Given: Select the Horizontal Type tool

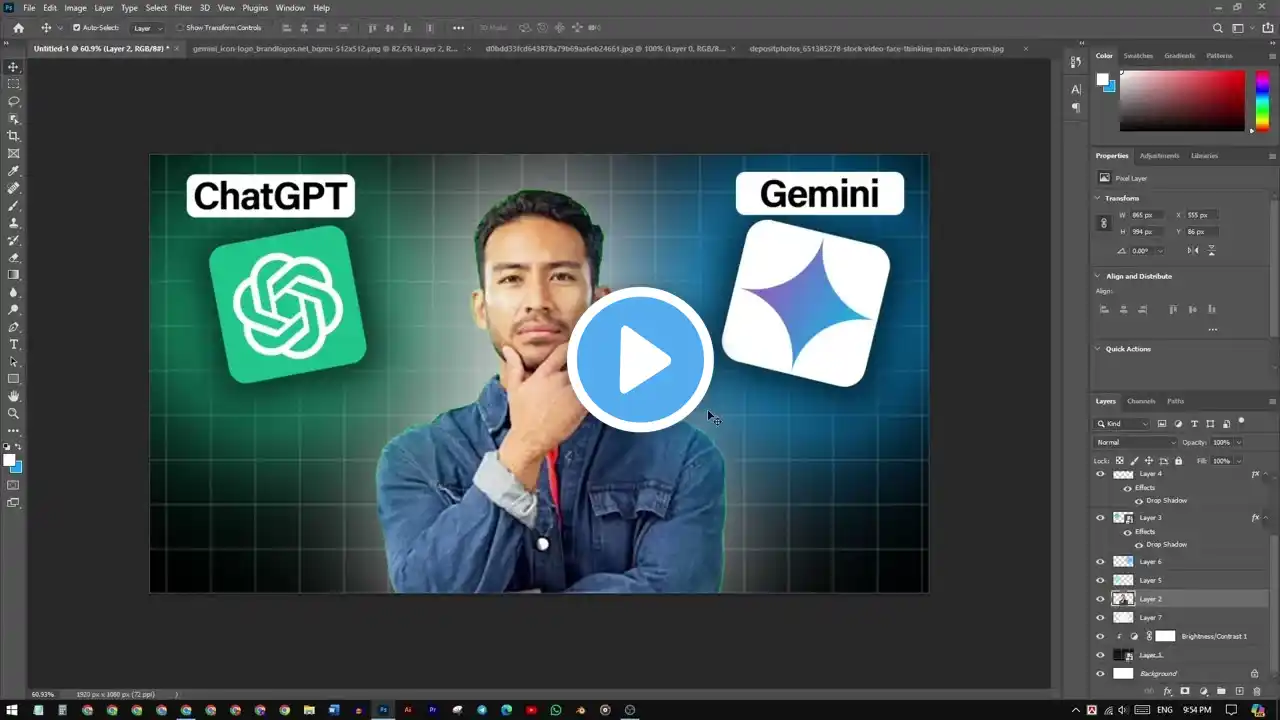Looking at the screenshot, I should (13, 344).
